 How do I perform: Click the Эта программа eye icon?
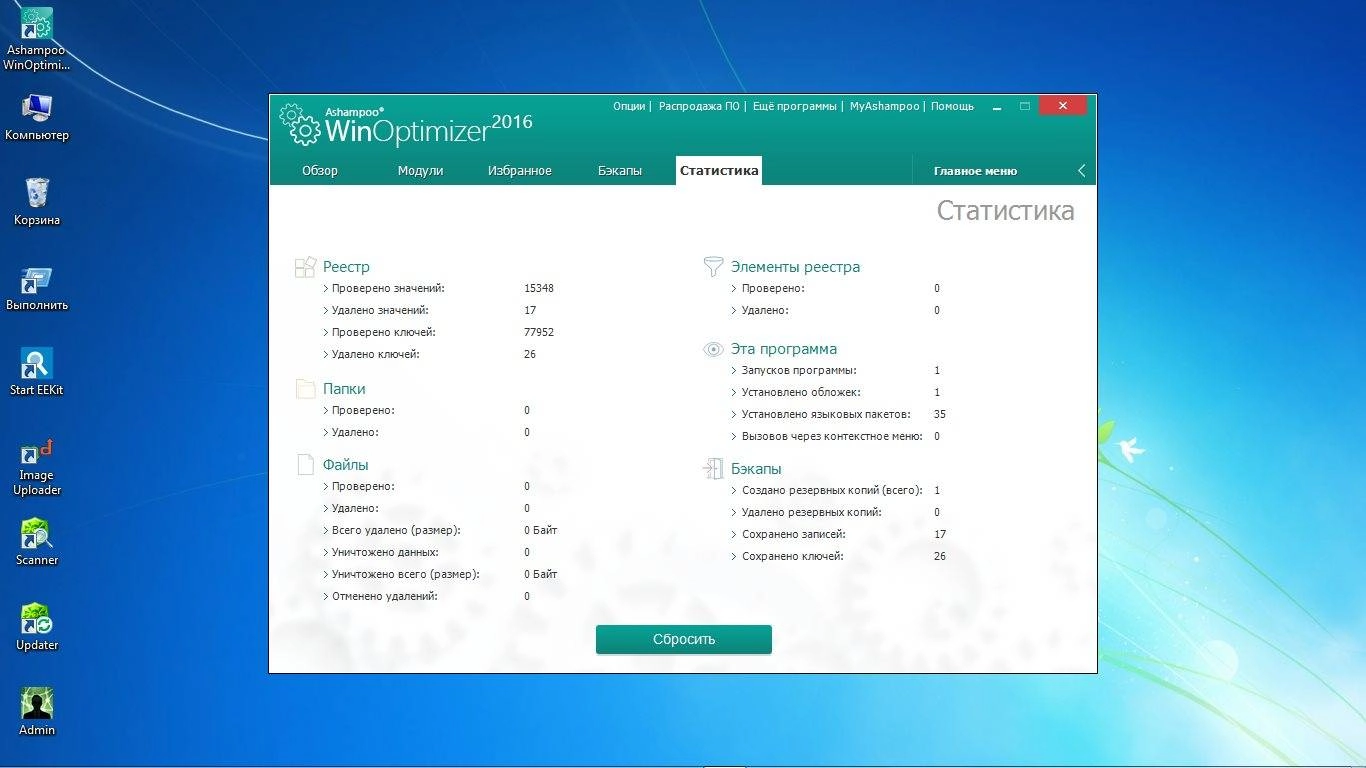click(713, 349)
